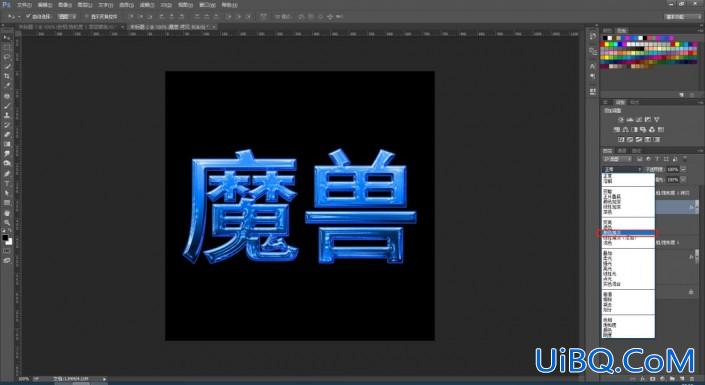Collapse the blend mode dropdown field
The height and width of the screenshot is (385, 705).
(x=622, y=169)
